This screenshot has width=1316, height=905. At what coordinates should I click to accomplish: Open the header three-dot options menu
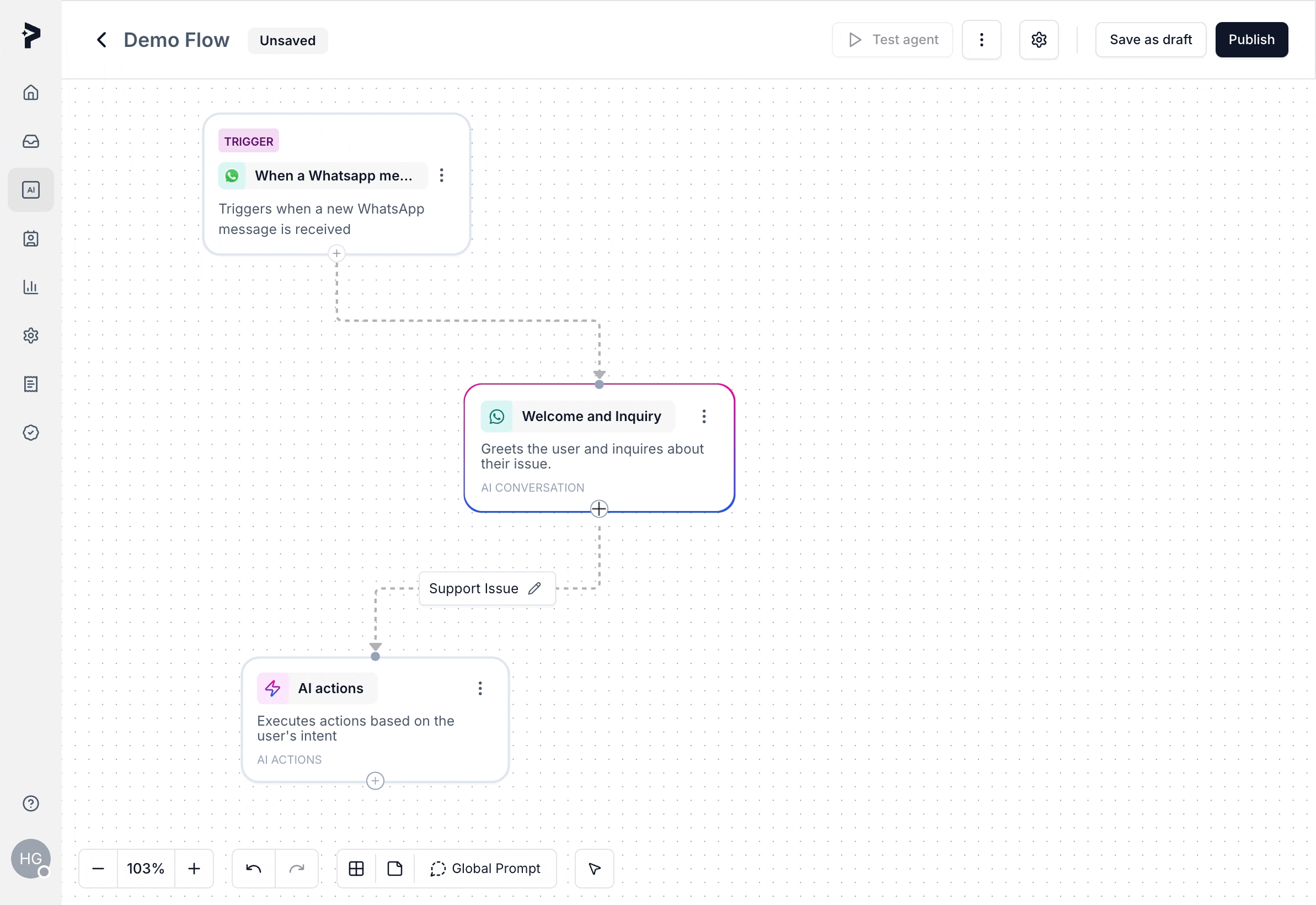pyautogui.click(x=981, y=40)
